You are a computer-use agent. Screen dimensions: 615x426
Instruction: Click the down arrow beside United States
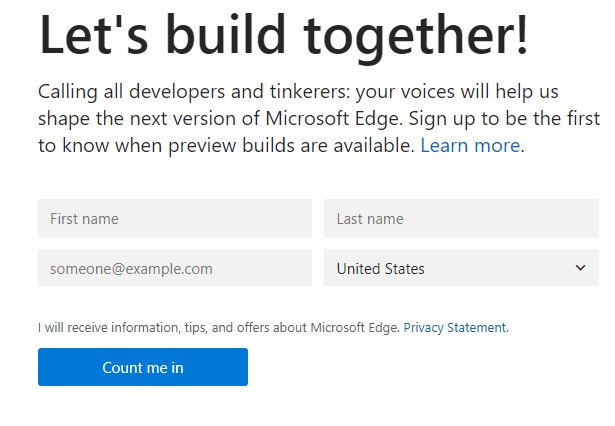580,268
